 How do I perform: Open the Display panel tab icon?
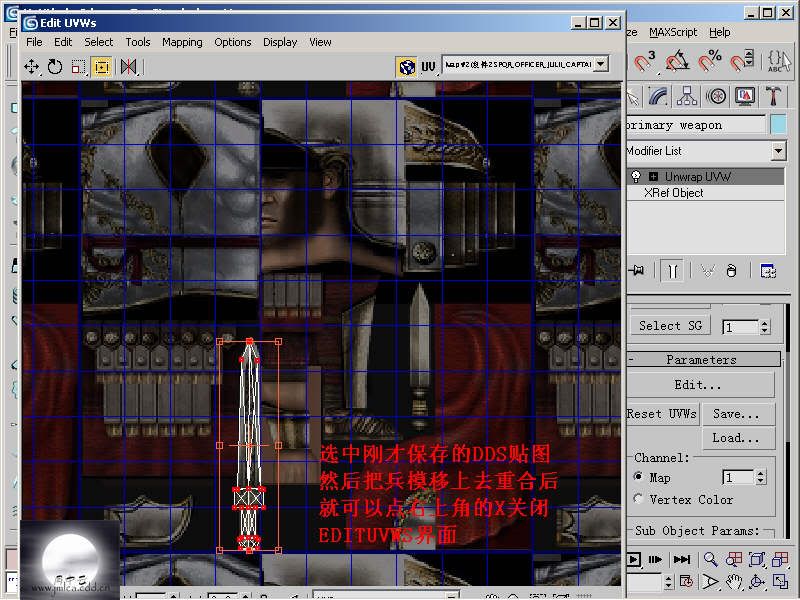744,96
